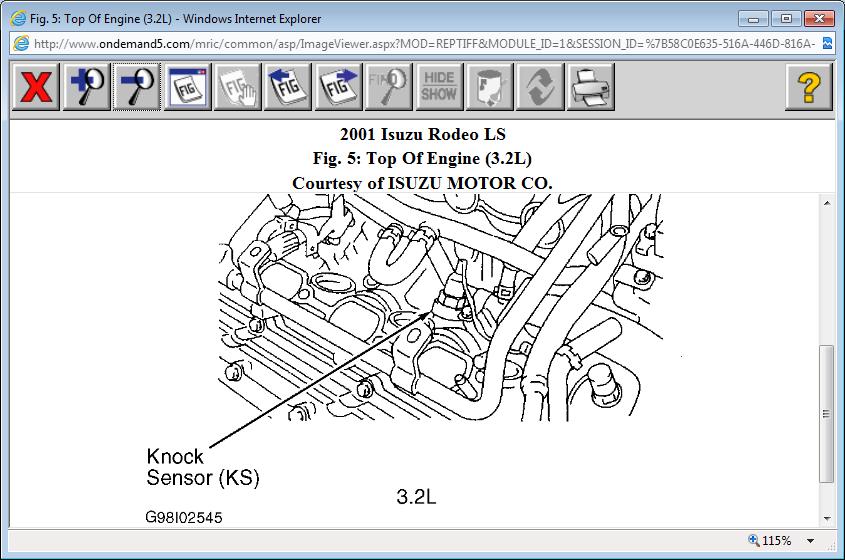
Task: Zoom in with the plus magnifier icon
Action: pyautogui.click(x=86, y=87)
